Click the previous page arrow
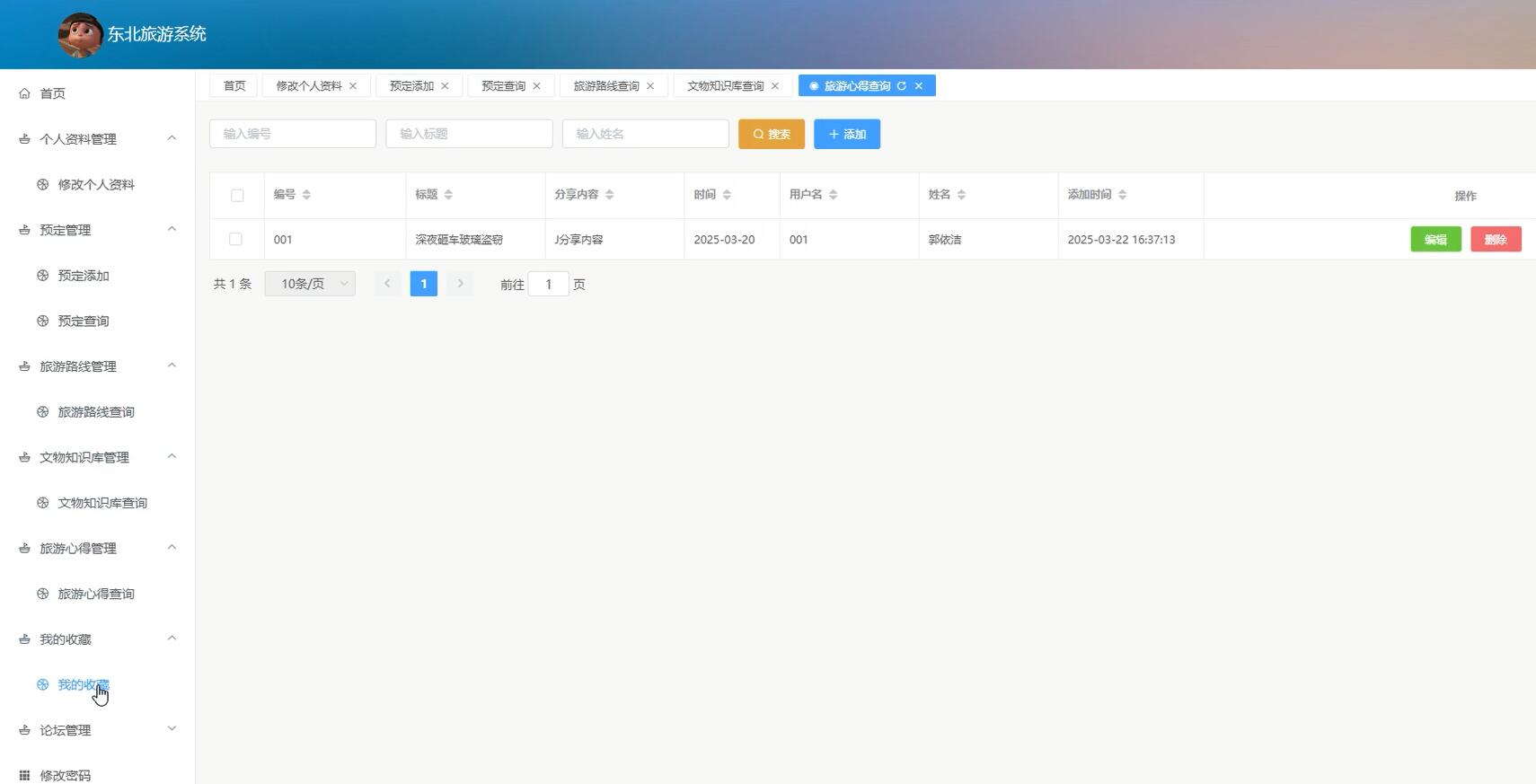Screen dimensions: 1536x784 point(387,284)
